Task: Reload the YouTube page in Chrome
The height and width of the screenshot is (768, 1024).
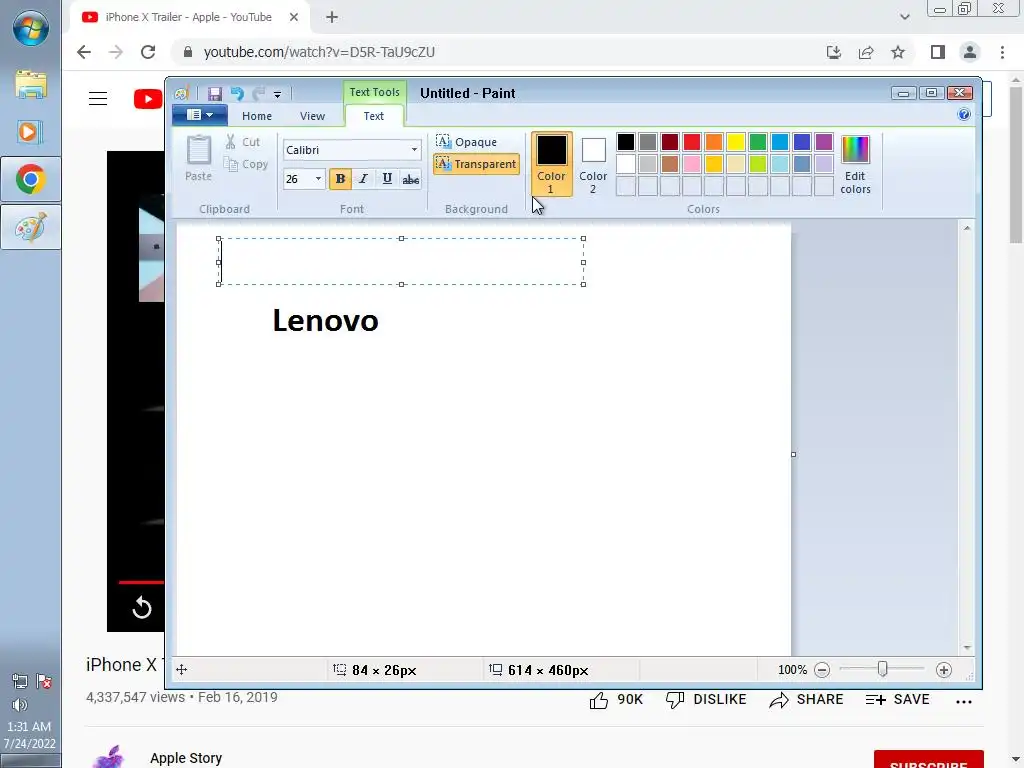Action: pos(148,52)
